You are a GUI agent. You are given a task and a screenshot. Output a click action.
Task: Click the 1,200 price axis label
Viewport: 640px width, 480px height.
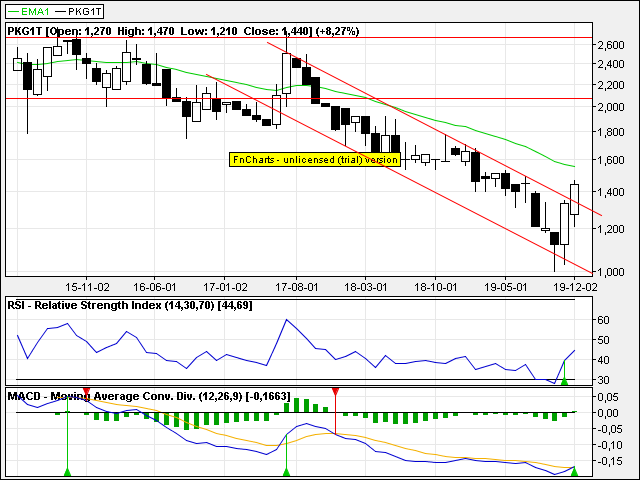click(611, 229)
